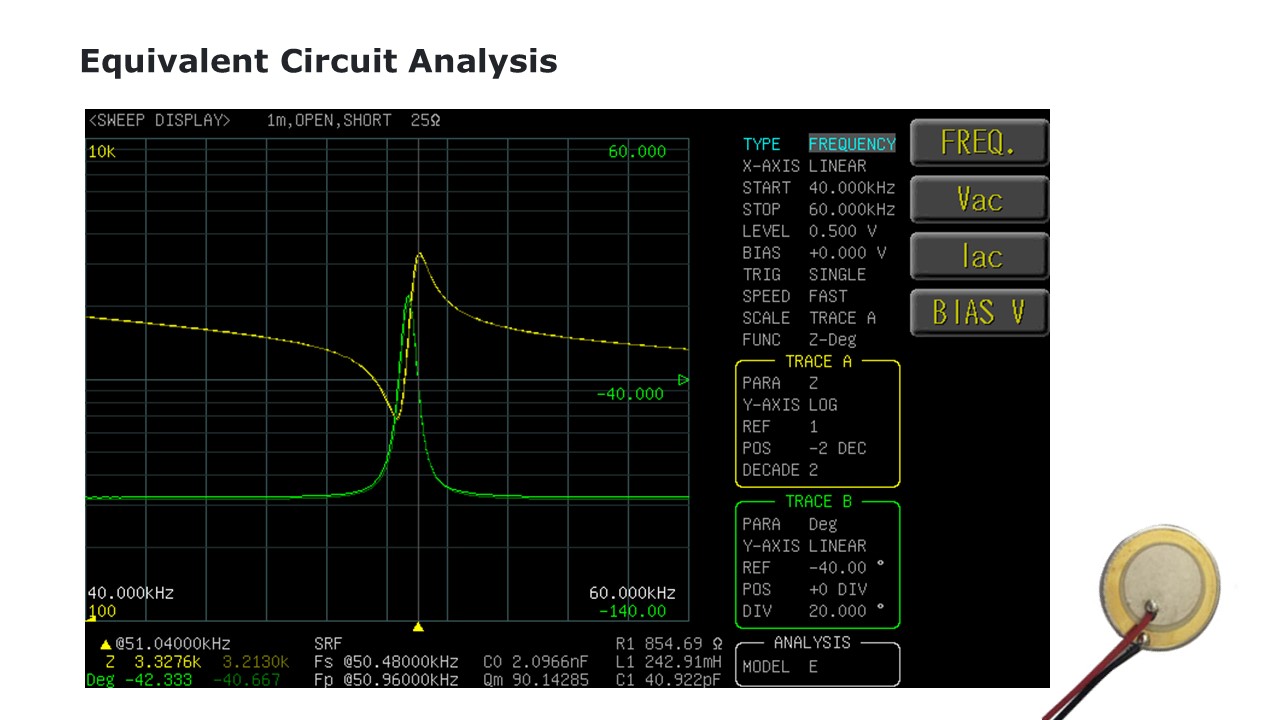Select Trace B PARA Deg field

tap(790, 524)
